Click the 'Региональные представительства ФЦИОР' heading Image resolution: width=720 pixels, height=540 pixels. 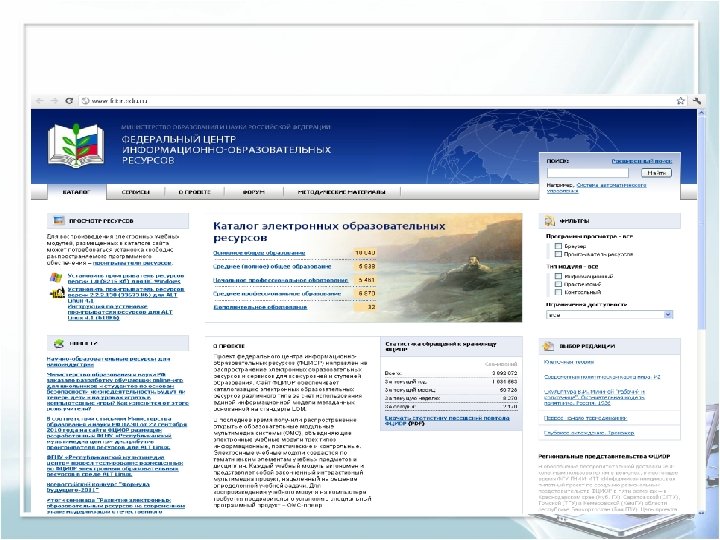point(604,456)
